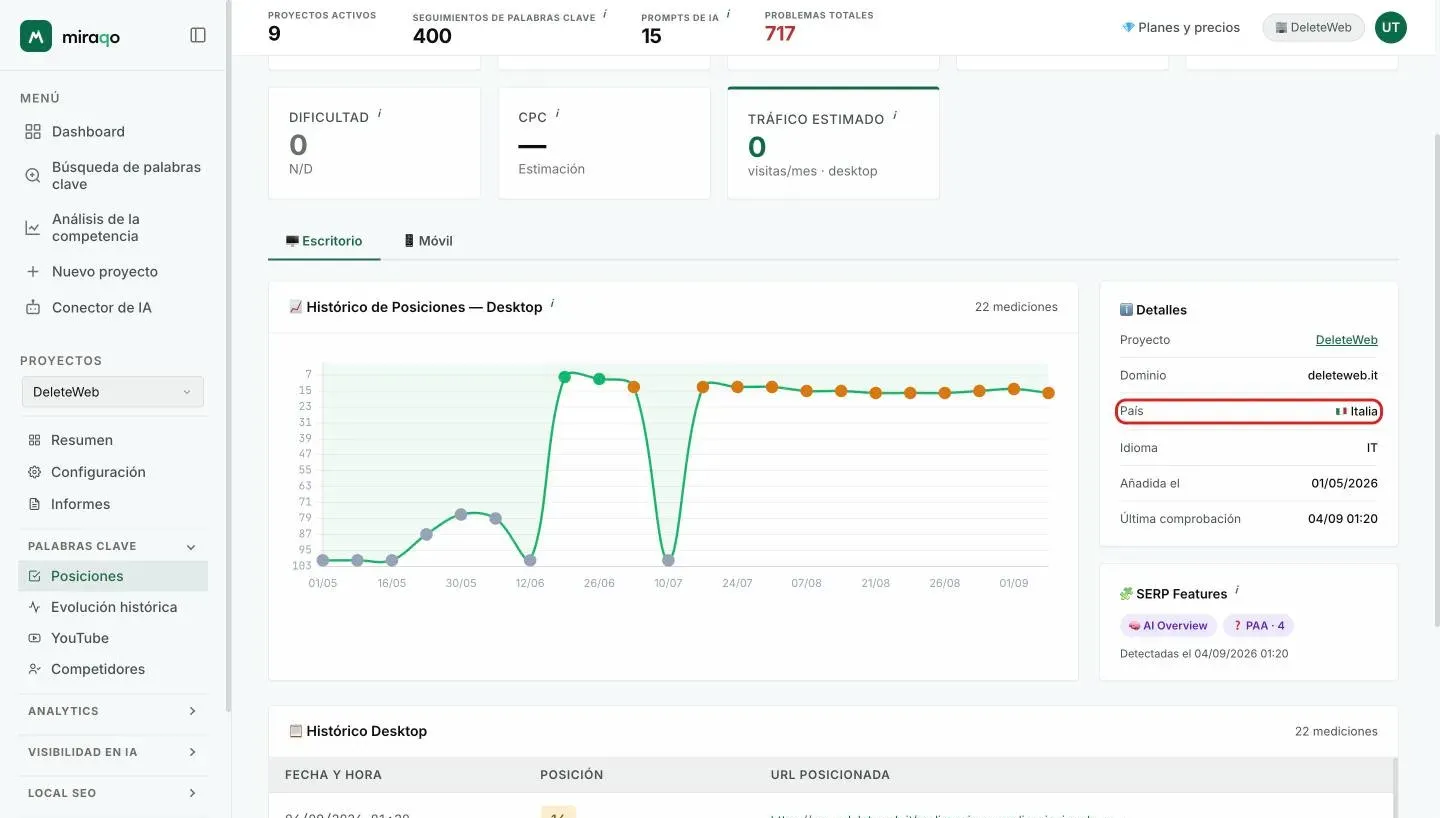The height and width of the screenshot is (818, 1440).
Task: Open Planes y precios link
Action: point(1181,27)
